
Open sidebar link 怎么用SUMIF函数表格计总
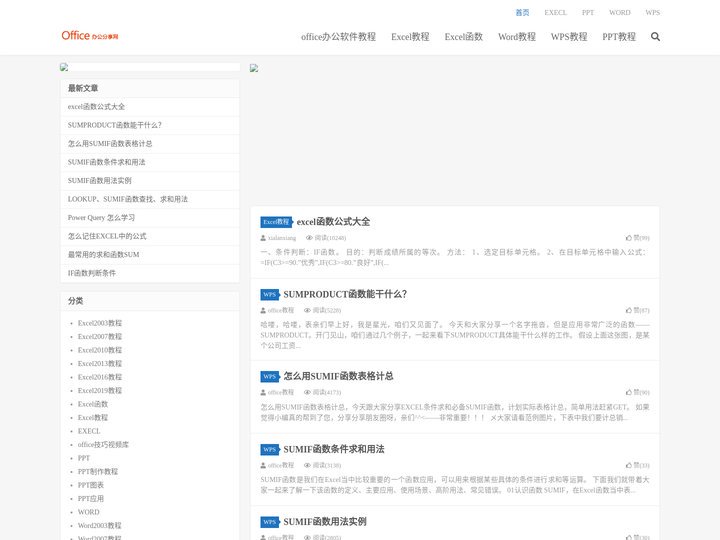pyautogui.click(x=110, y=144)
